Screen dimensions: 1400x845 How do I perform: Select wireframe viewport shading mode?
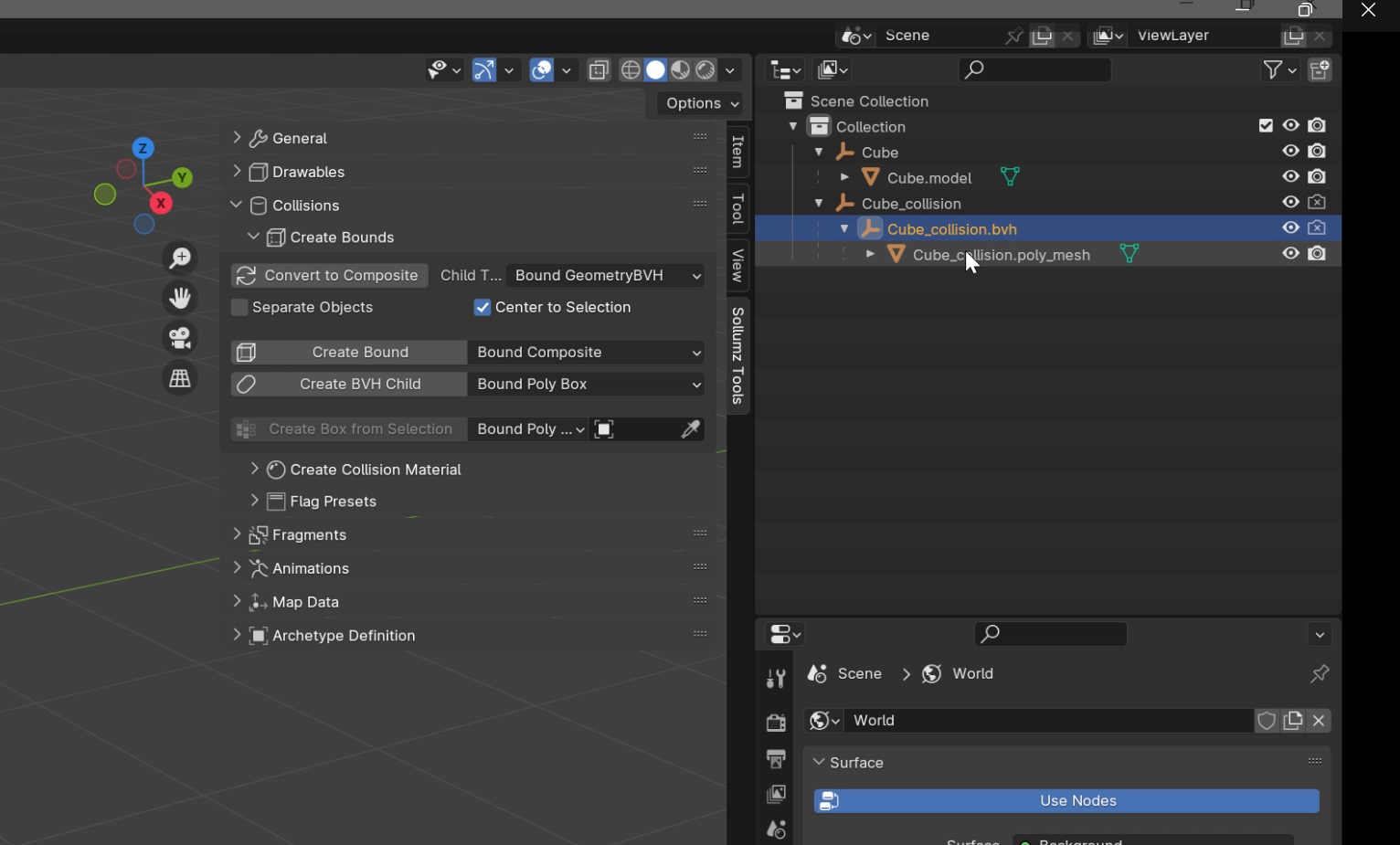click(631, 70)
